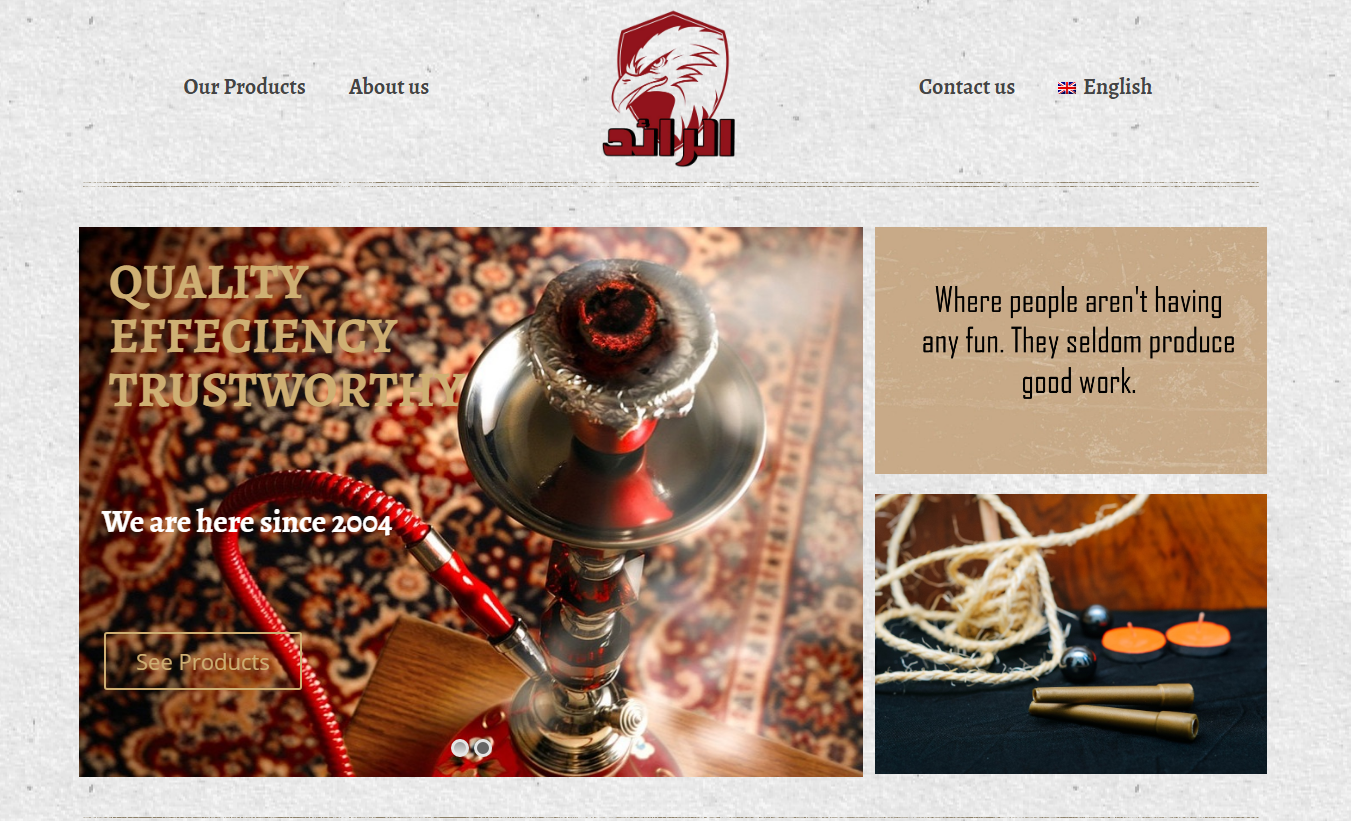Open the Our Products menu
The height and width of the screenshot is (821, 1351).
244,87
